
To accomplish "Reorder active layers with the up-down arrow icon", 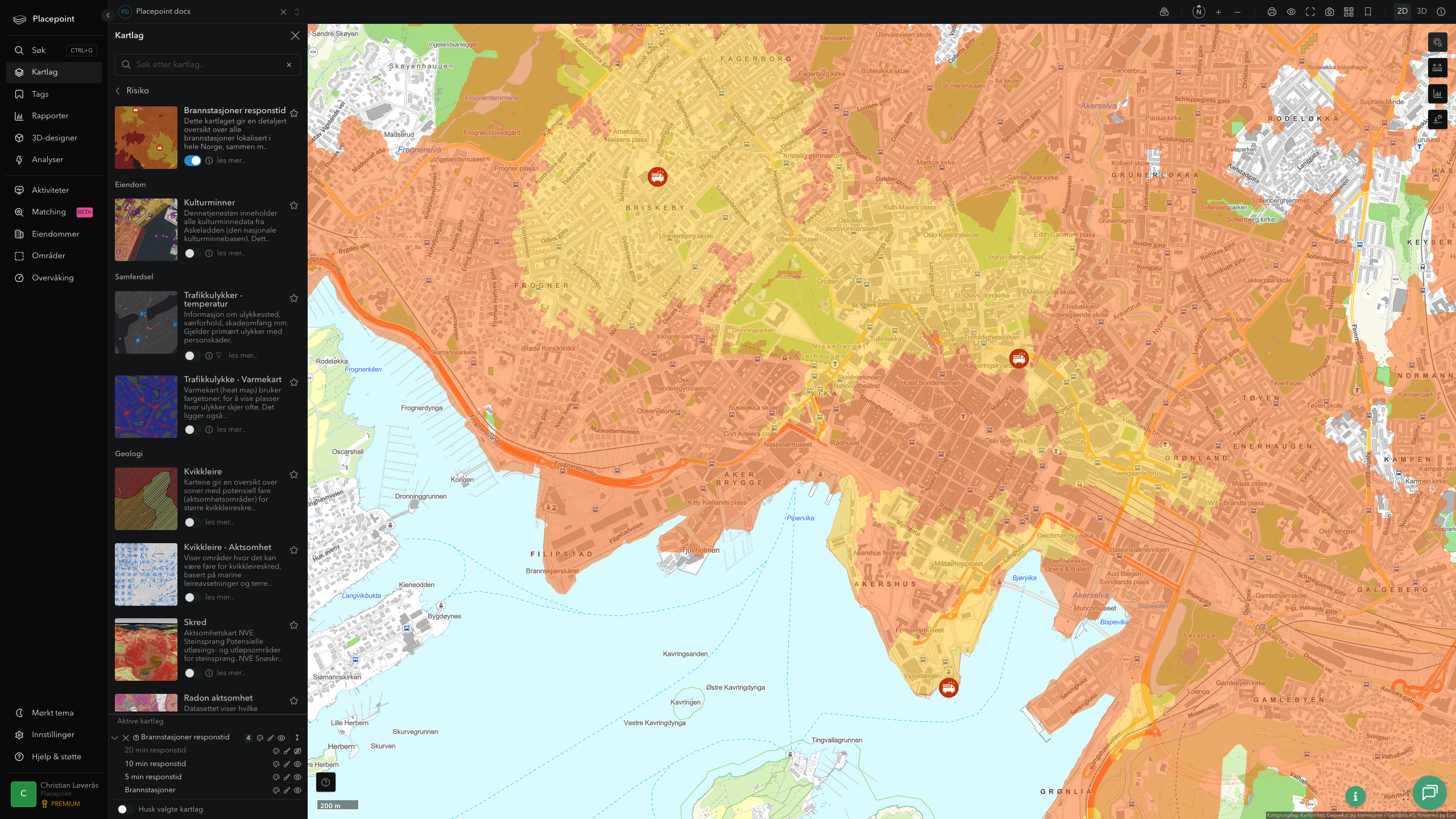I will click(x=297, y=738).
